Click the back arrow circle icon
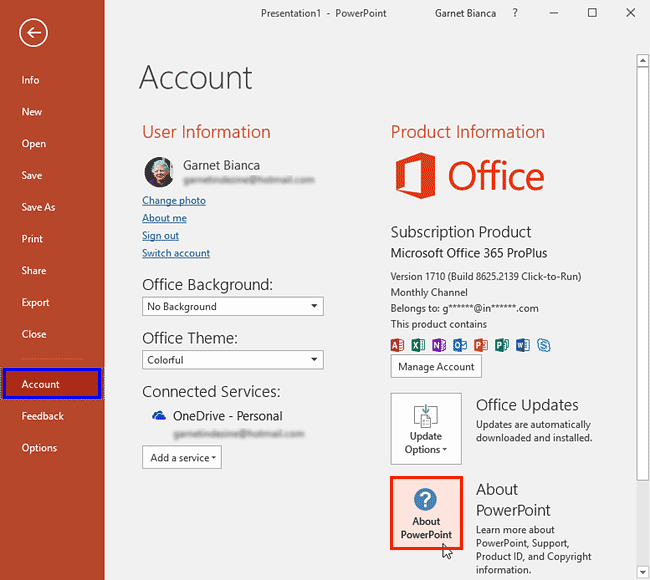The image size is (650, 580). coord(33,32)
